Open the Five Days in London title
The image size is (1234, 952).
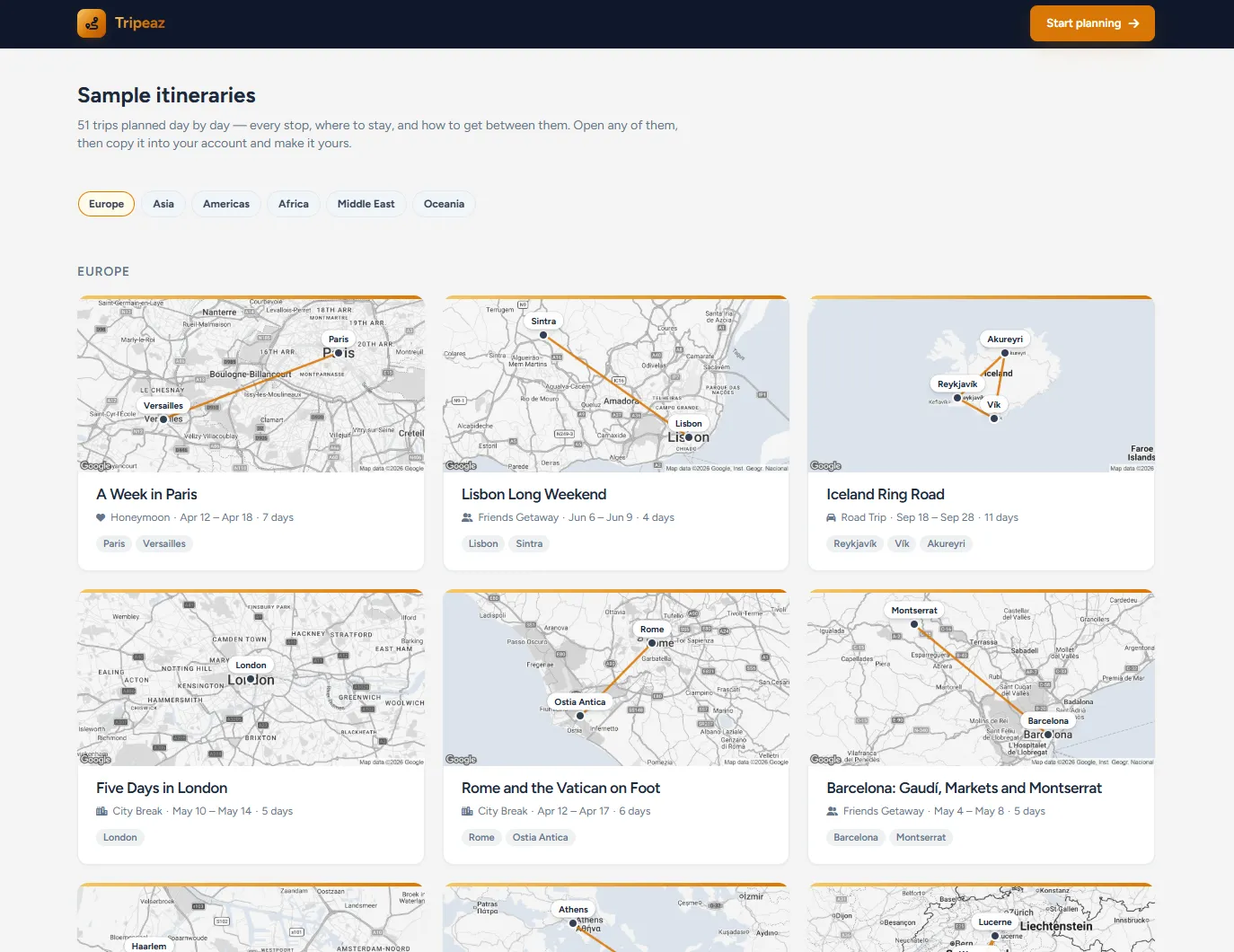(x=162, y=788)
